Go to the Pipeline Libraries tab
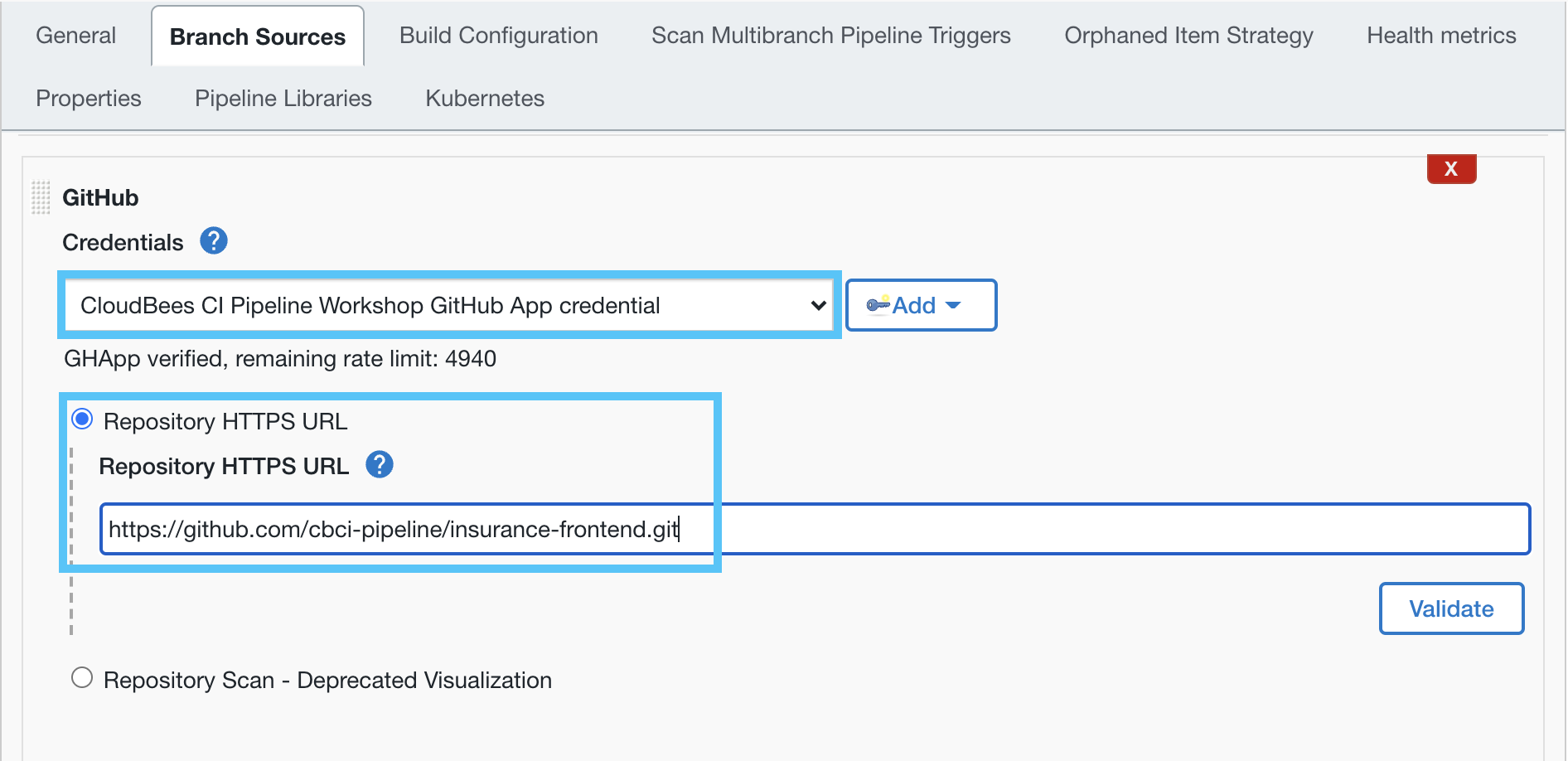The height and width of the screenshot is (761, 1568). (x=283, y=99)
